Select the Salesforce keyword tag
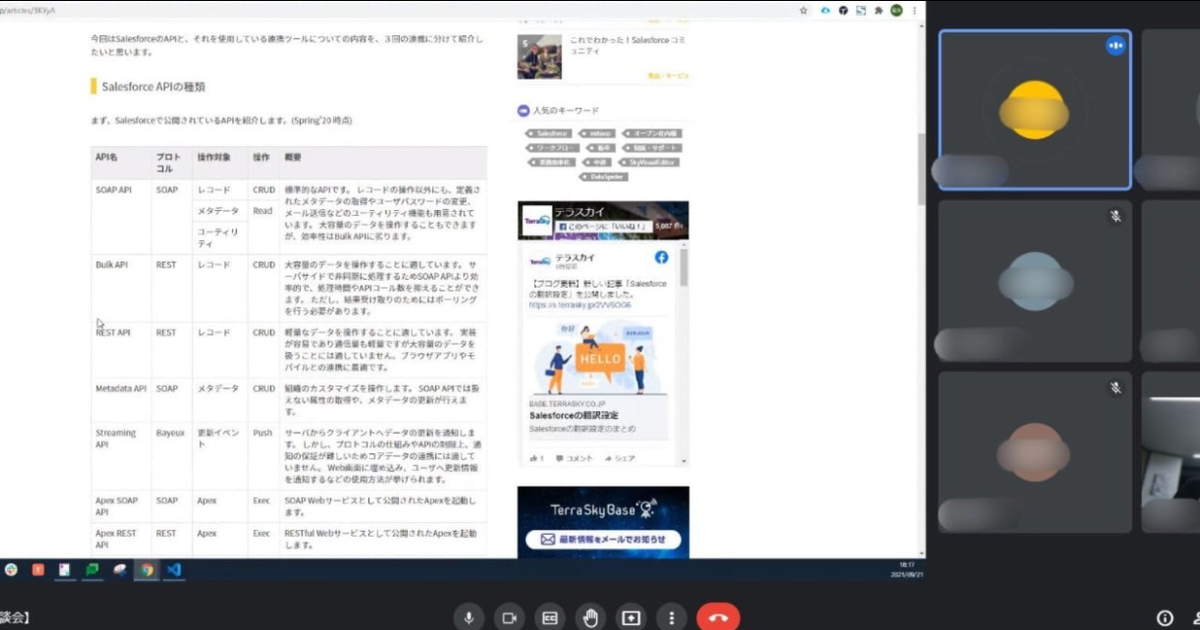 (549, 133)
